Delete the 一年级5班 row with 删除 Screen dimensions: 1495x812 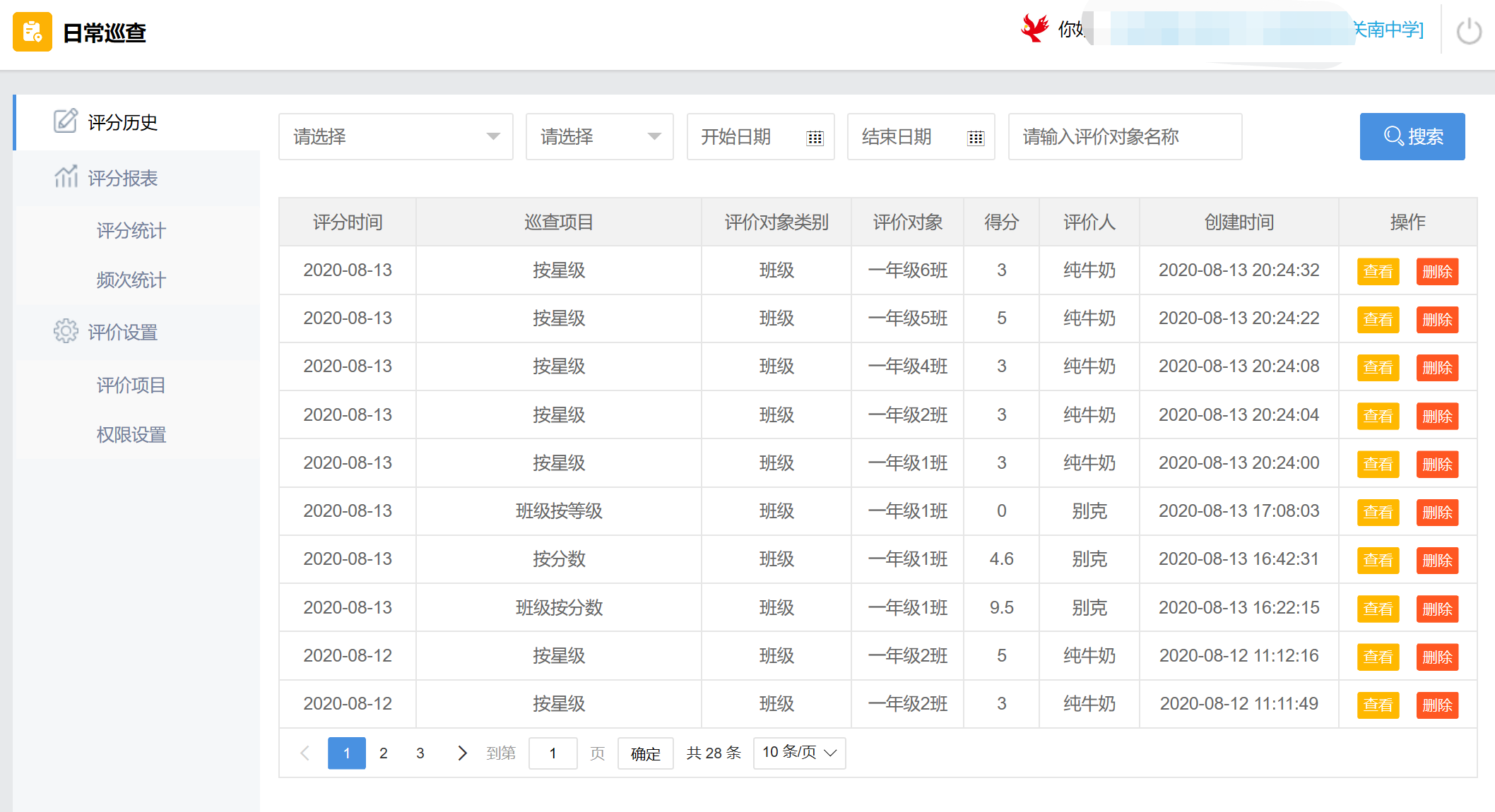point(1437,319)
